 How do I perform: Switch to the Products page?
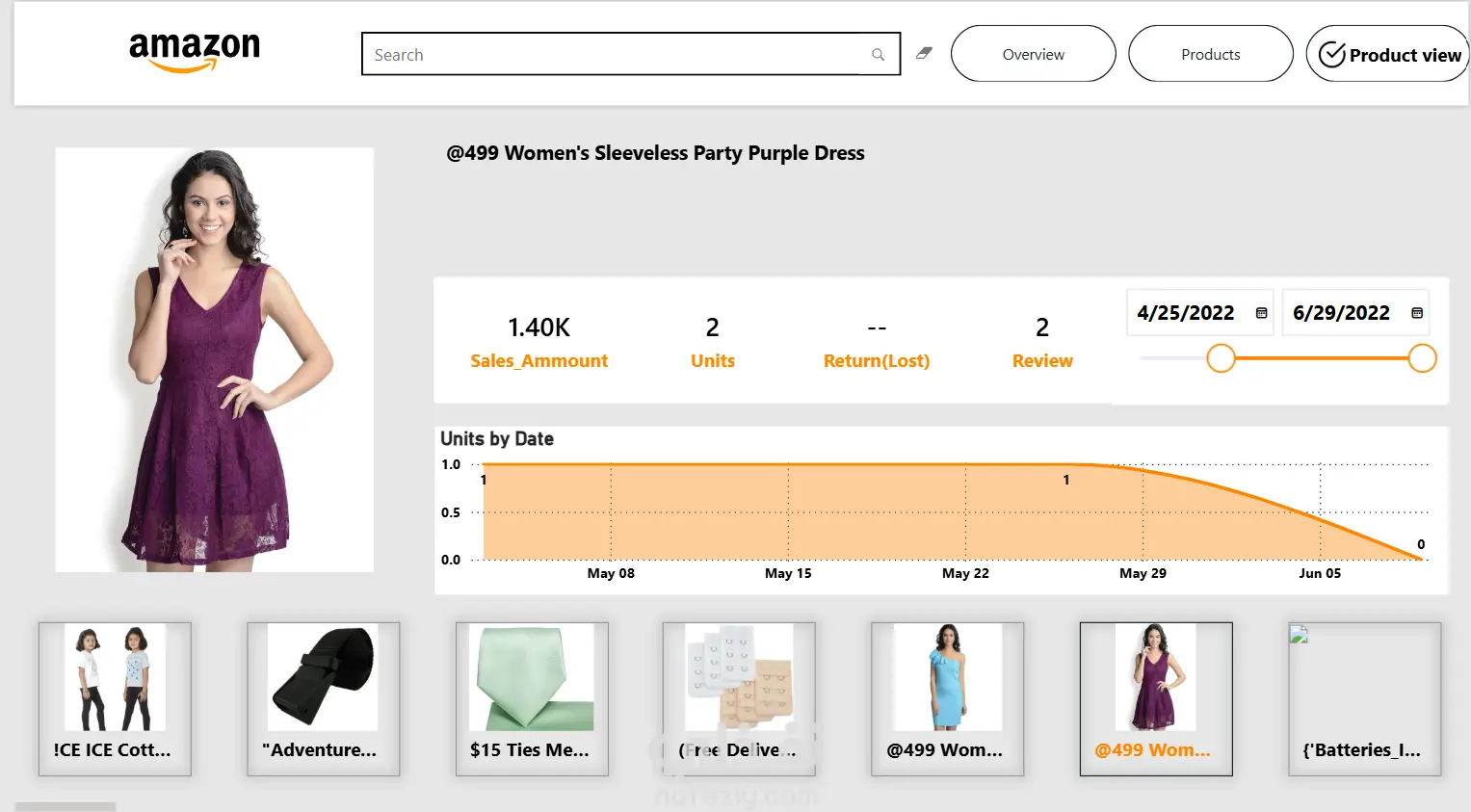click(x=1211, y=54)
